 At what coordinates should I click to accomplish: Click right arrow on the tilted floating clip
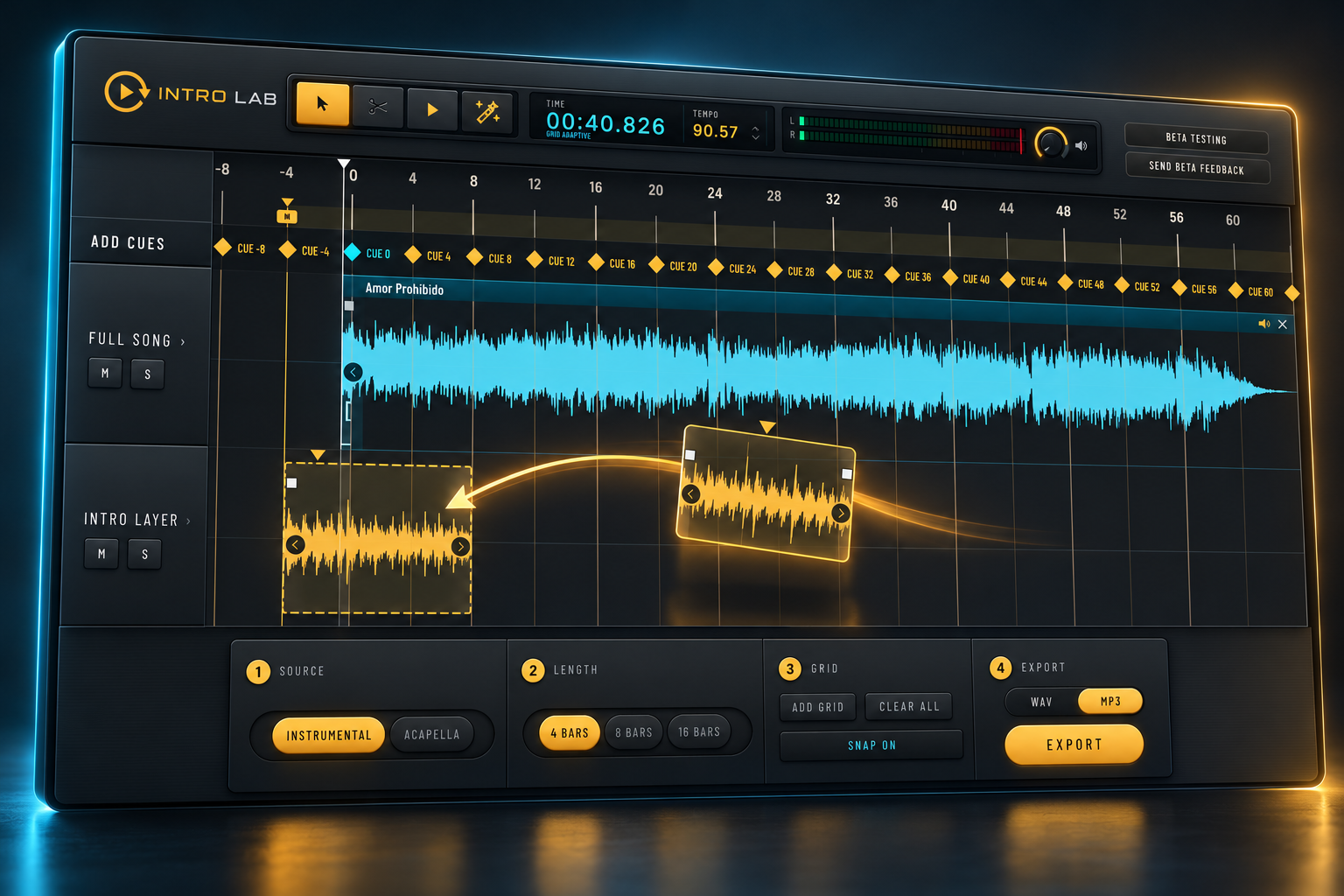click(841, 513)
